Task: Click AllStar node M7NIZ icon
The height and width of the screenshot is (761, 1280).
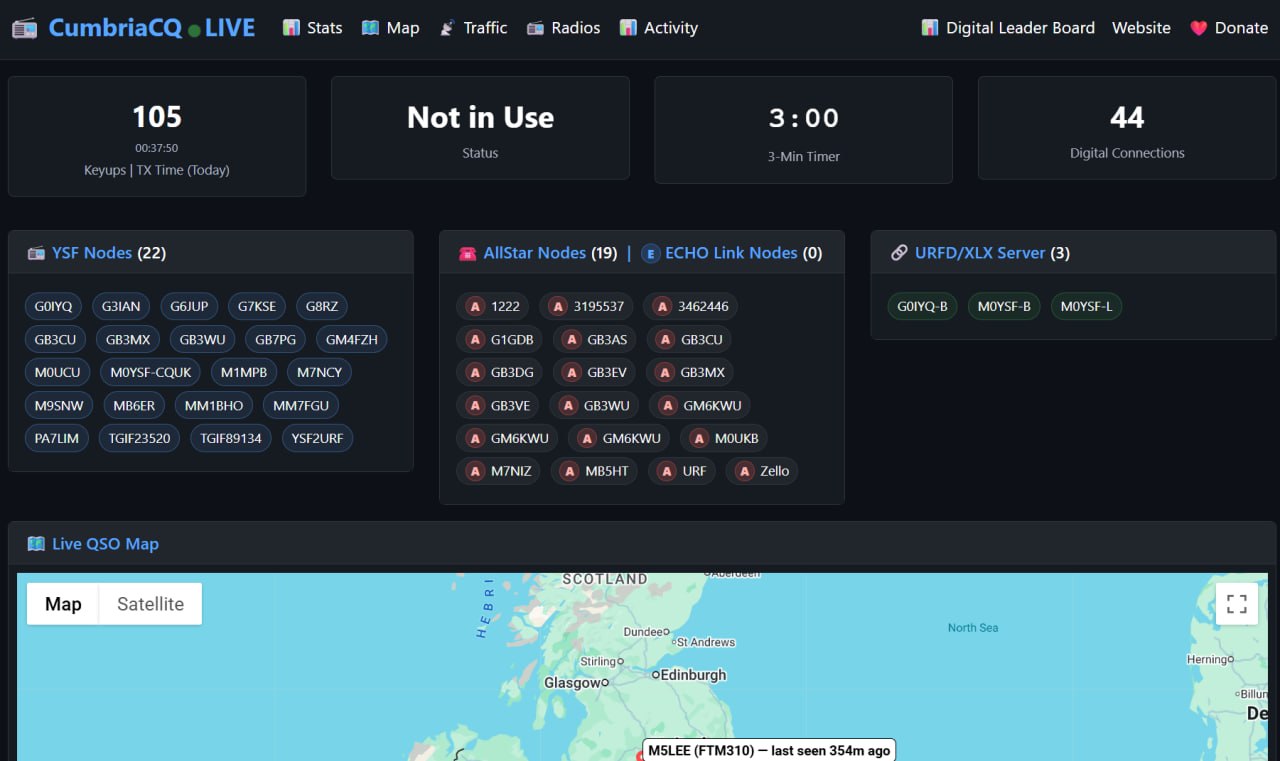Action: click(476, 471)
